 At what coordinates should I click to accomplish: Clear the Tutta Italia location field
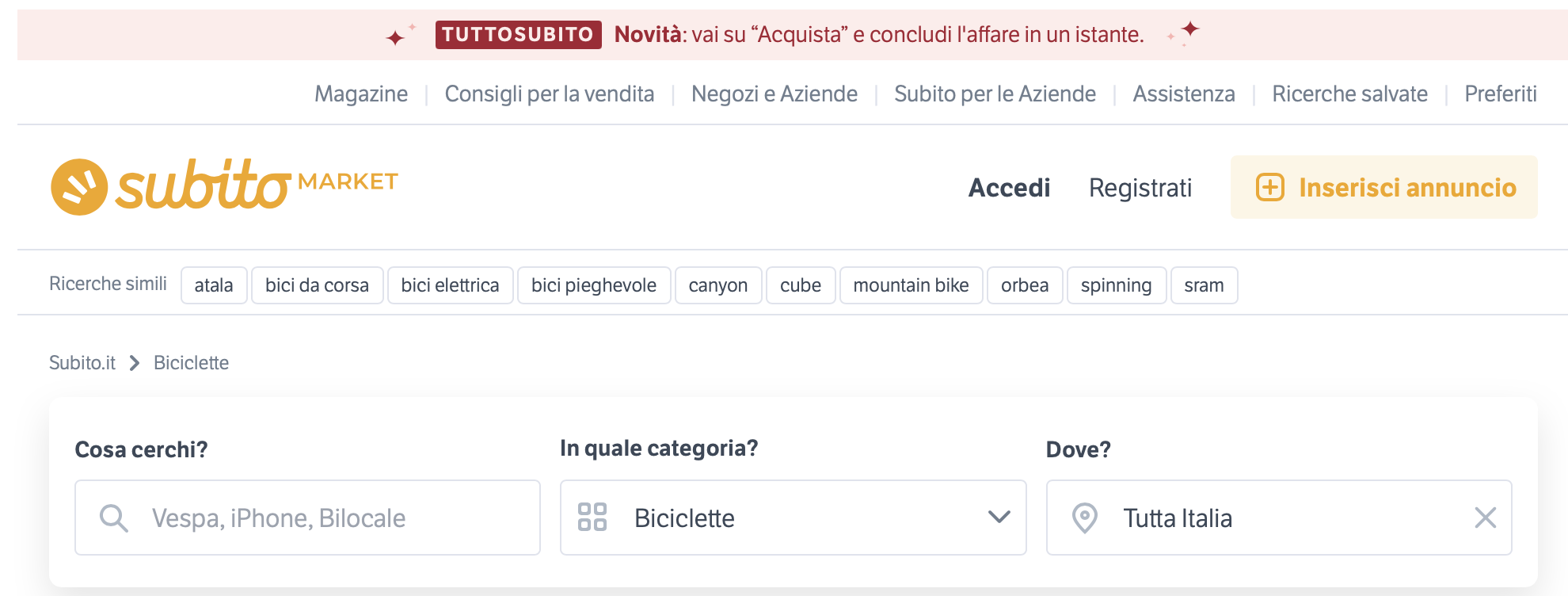pyautogui.click(x=1485, y=518)
